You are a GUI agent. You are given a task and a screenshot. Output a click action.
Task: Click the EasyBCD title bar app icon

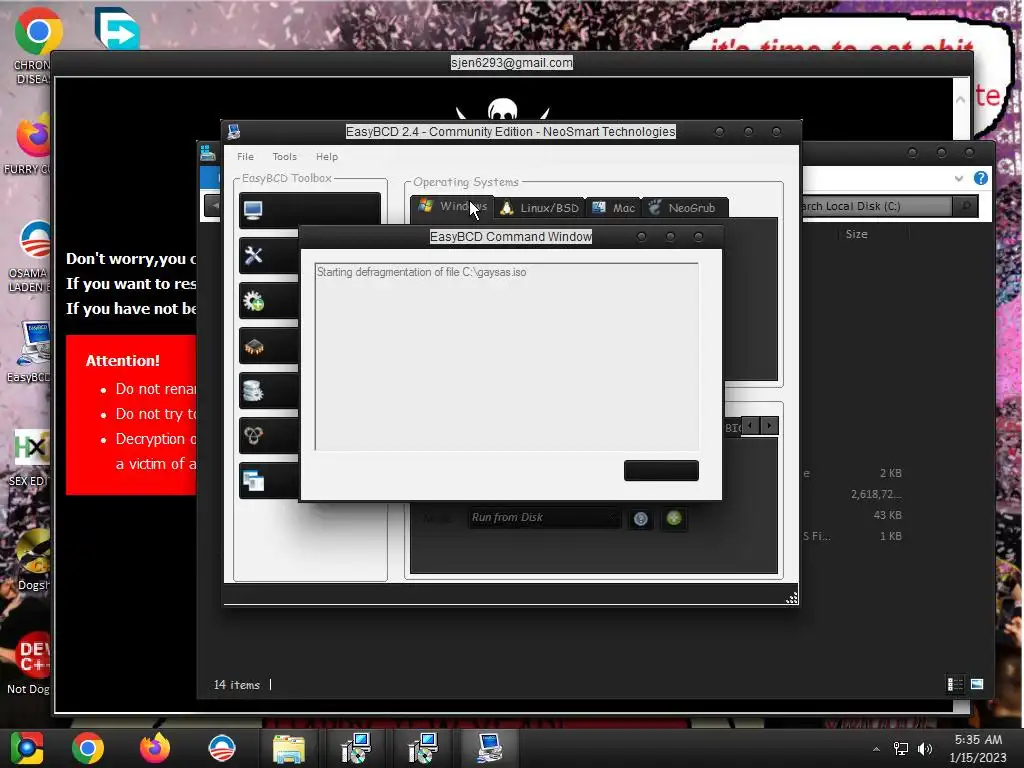234,132
